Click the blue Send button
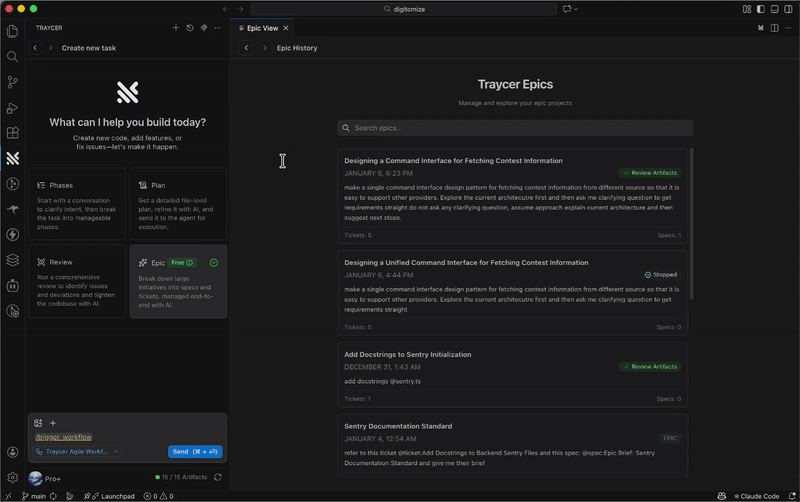The height and width of the screenshot is (502, 800). (195, 451)
